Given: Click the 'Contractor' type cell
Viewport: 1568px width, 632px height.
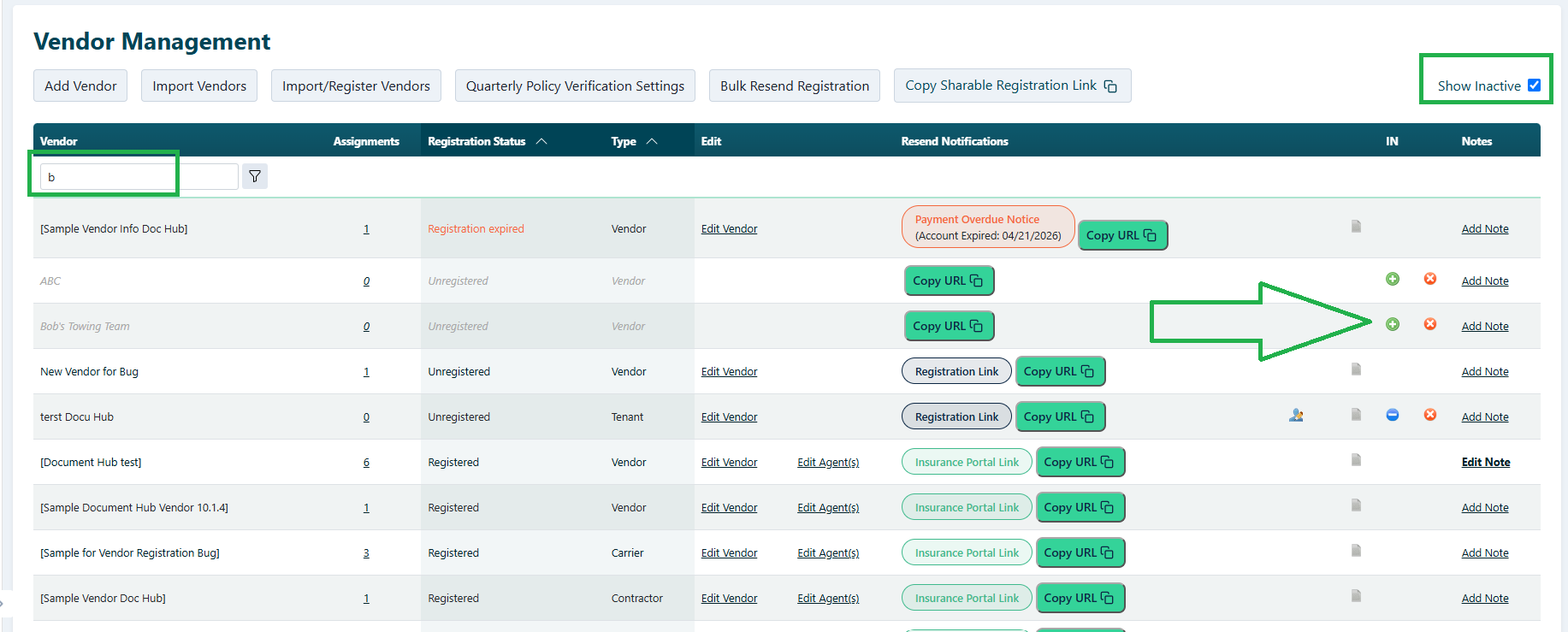Looking at the screenshot, I should click(636, 598).
